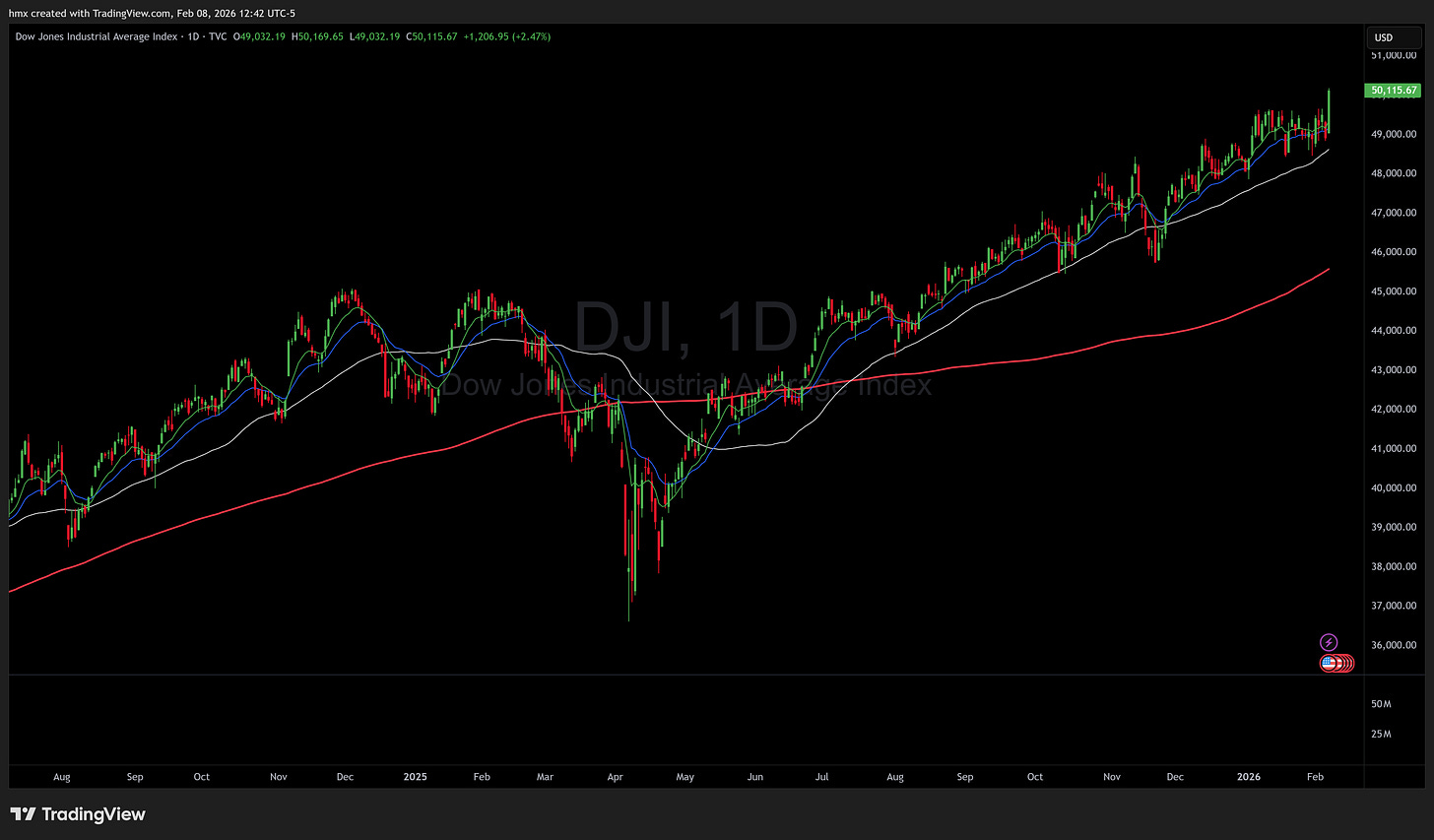The height and width of the screenshot is (840, 1434).
Task: Click the 43,000.00 price axis label
Action: pyautogui.click(x=1394, y=370)
